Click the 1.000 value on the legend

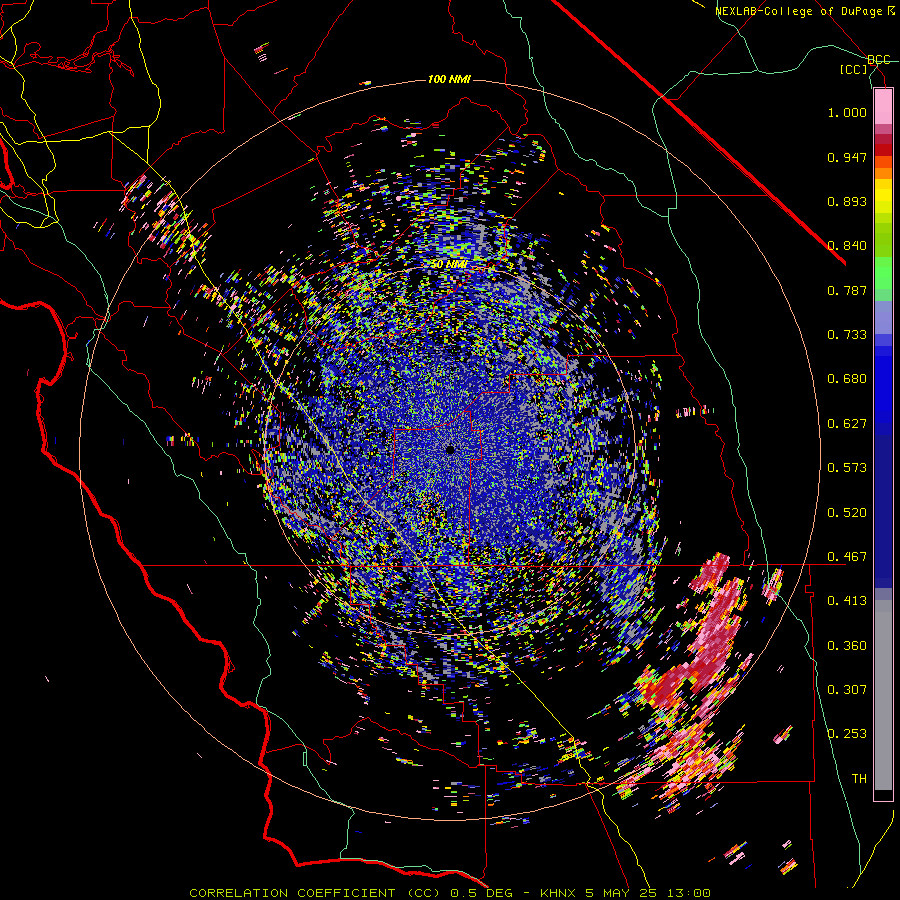[x=847, y=112]
